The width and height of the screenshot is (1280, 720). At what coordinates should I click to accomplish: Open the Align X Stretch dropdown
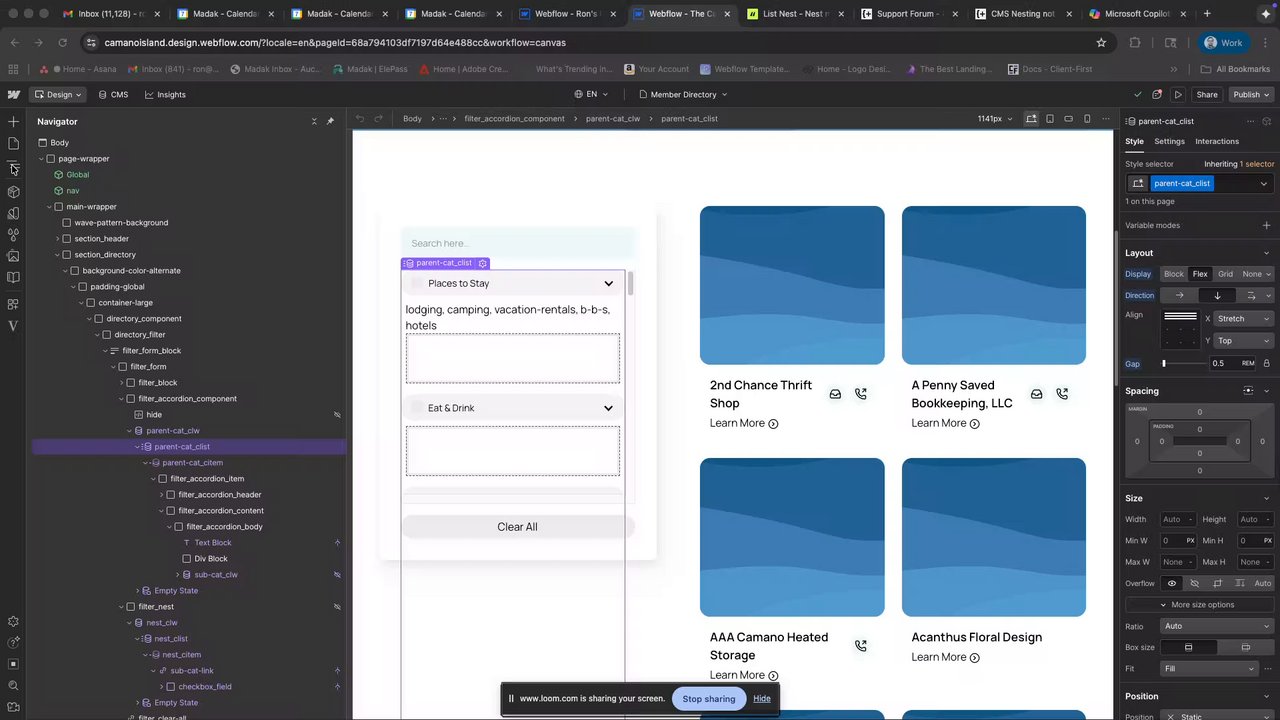(x=1244, y=319)
